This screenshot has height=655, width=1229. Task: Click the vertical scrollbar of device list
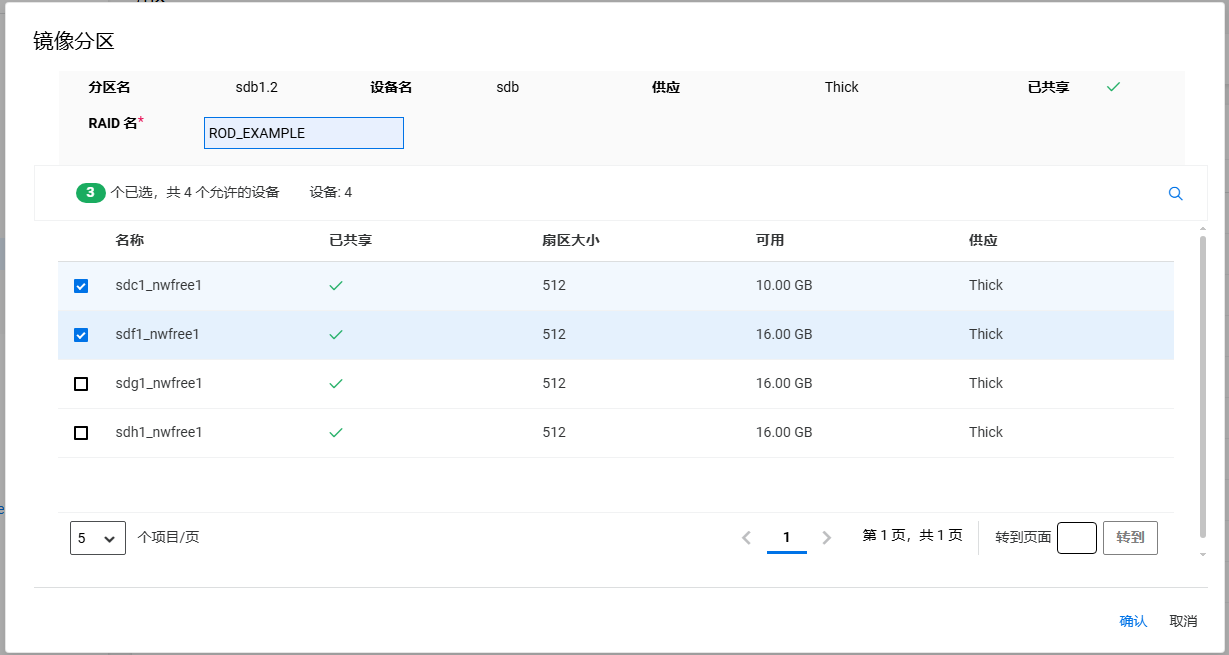tap(1202, 390)
